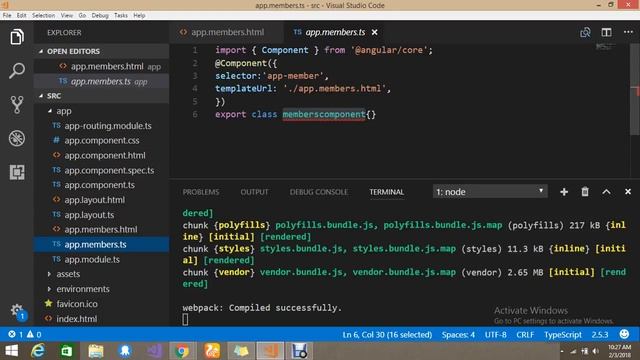Open app.component.css file

point(101,140)
